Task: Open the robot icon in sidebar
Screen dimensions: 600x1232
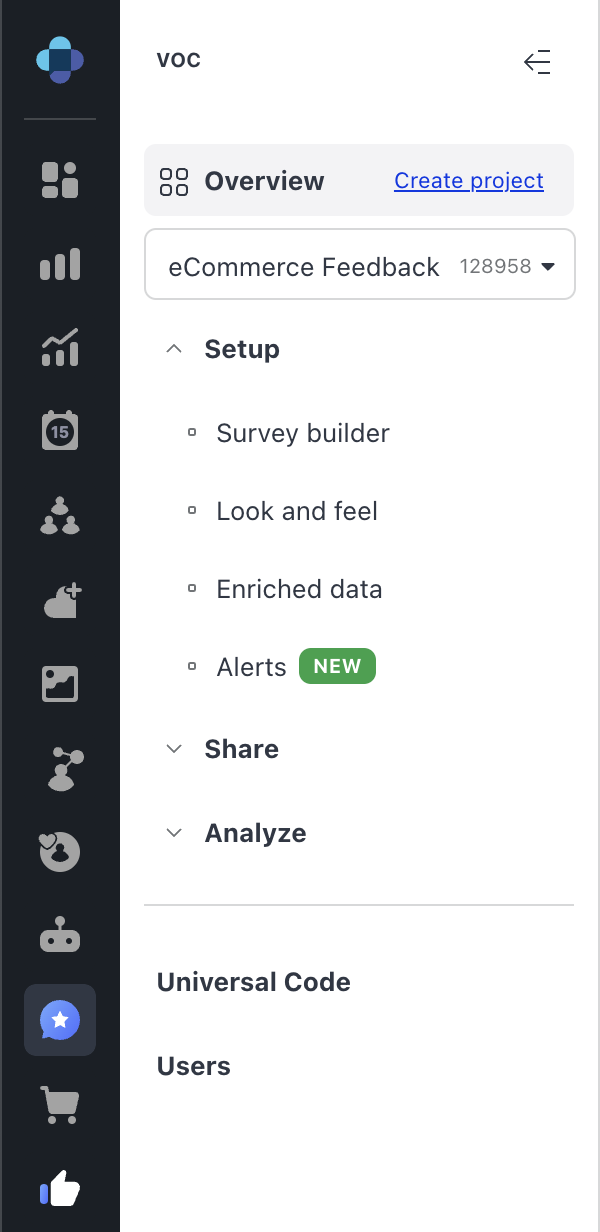Action: point(60,936)
